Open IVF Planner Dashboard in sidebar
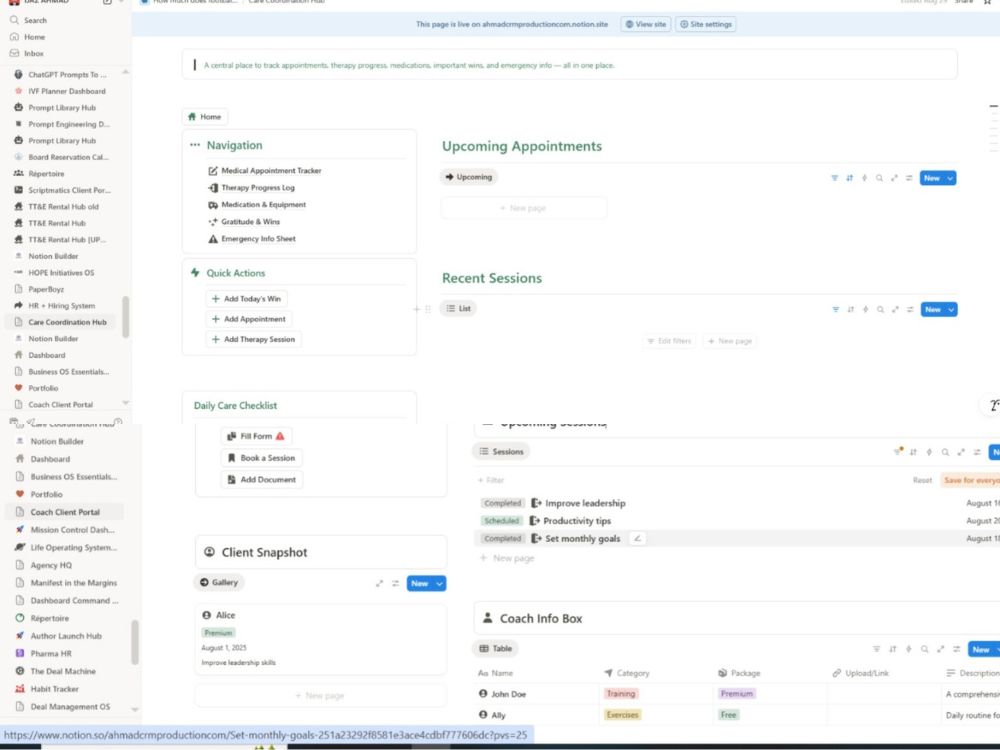Viewport: 1000px width, 750px height. (66, 91)
